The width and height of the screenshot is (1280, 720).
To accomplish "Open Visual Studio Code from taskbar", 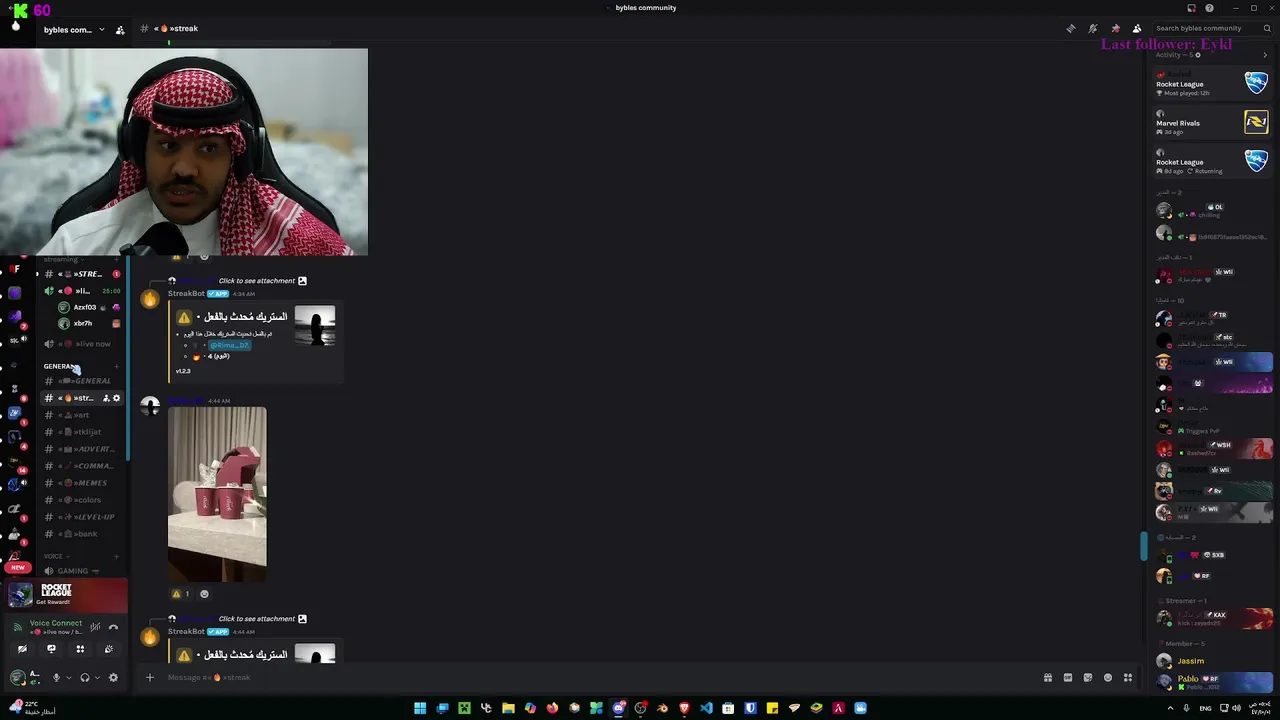I will (706, 708).
